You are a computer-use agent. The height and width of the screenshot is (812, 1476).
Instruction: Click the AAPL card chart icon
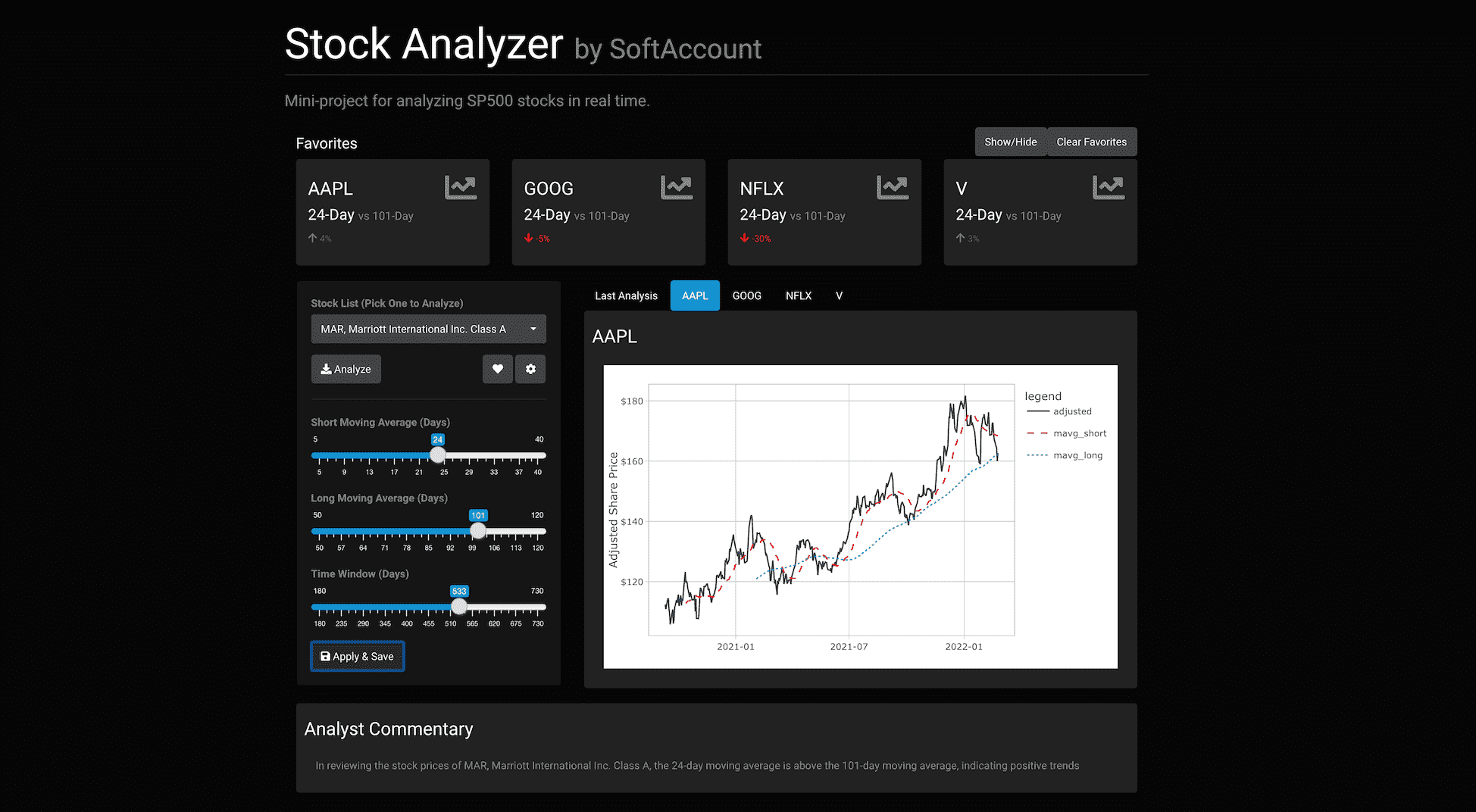pos(461,187)
